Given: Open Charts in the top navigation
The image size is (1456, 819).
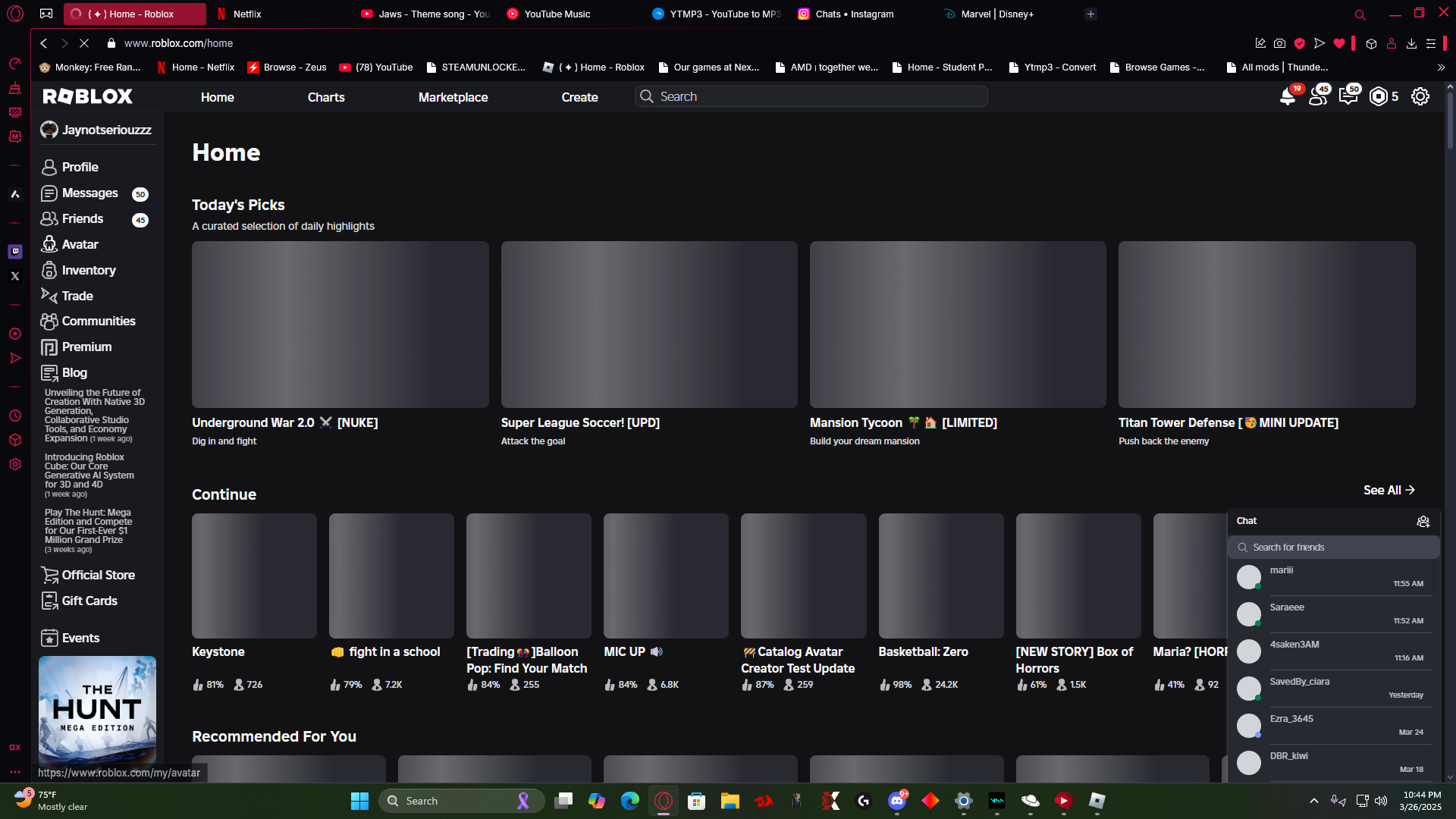Looking at the screenshot, I should point(325,97).
